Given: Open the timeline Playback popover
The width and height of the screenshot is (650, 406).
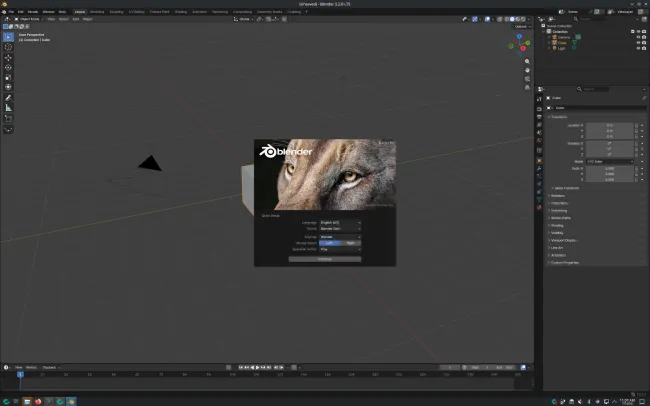Looking at the screenshot, I should [51, 367].
